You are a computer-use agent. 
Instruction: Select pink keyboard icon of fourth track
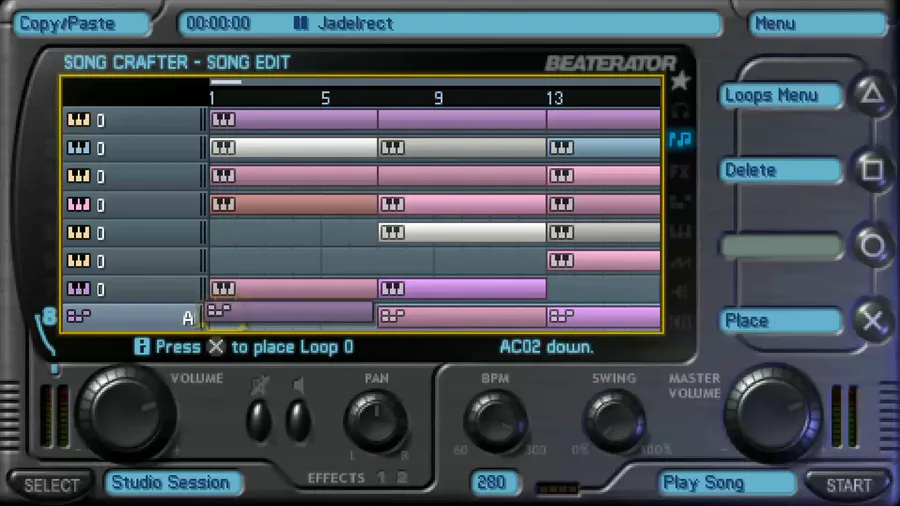point(79,204)
